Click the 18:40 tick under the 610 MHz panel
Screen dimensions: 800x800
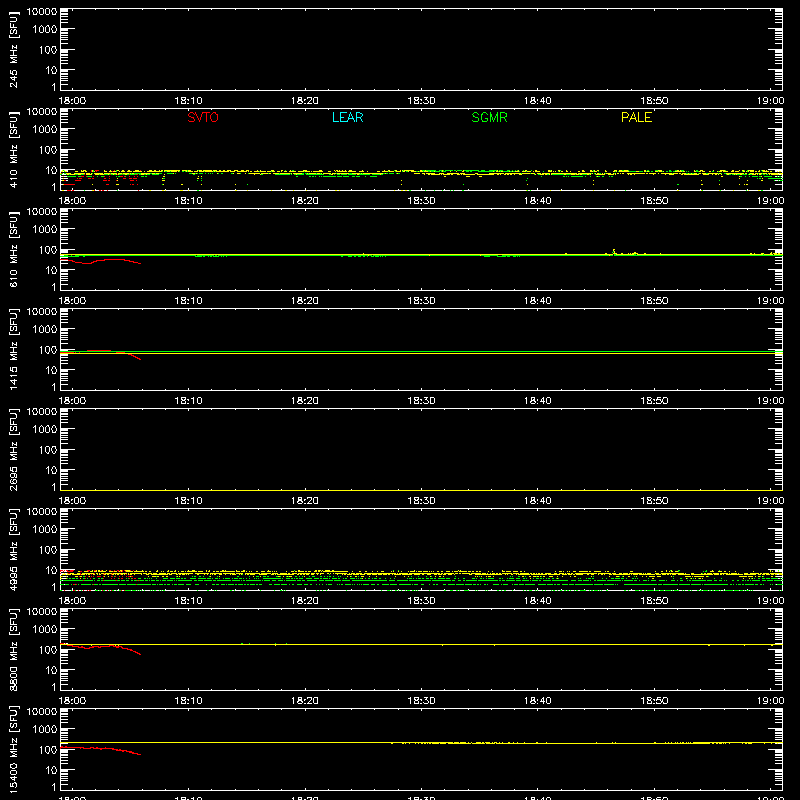[538, 301]
